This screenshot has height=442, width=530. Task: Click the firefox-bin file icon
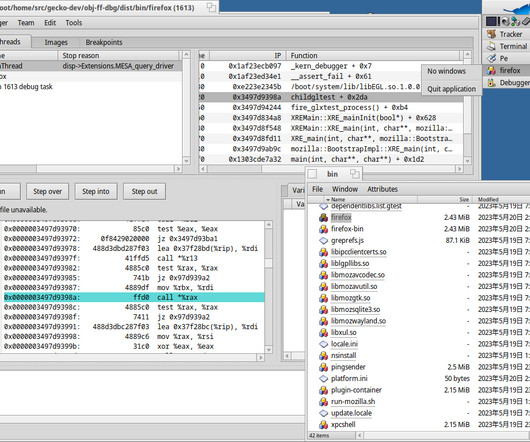pyautogui.click(x=323, y=229)
